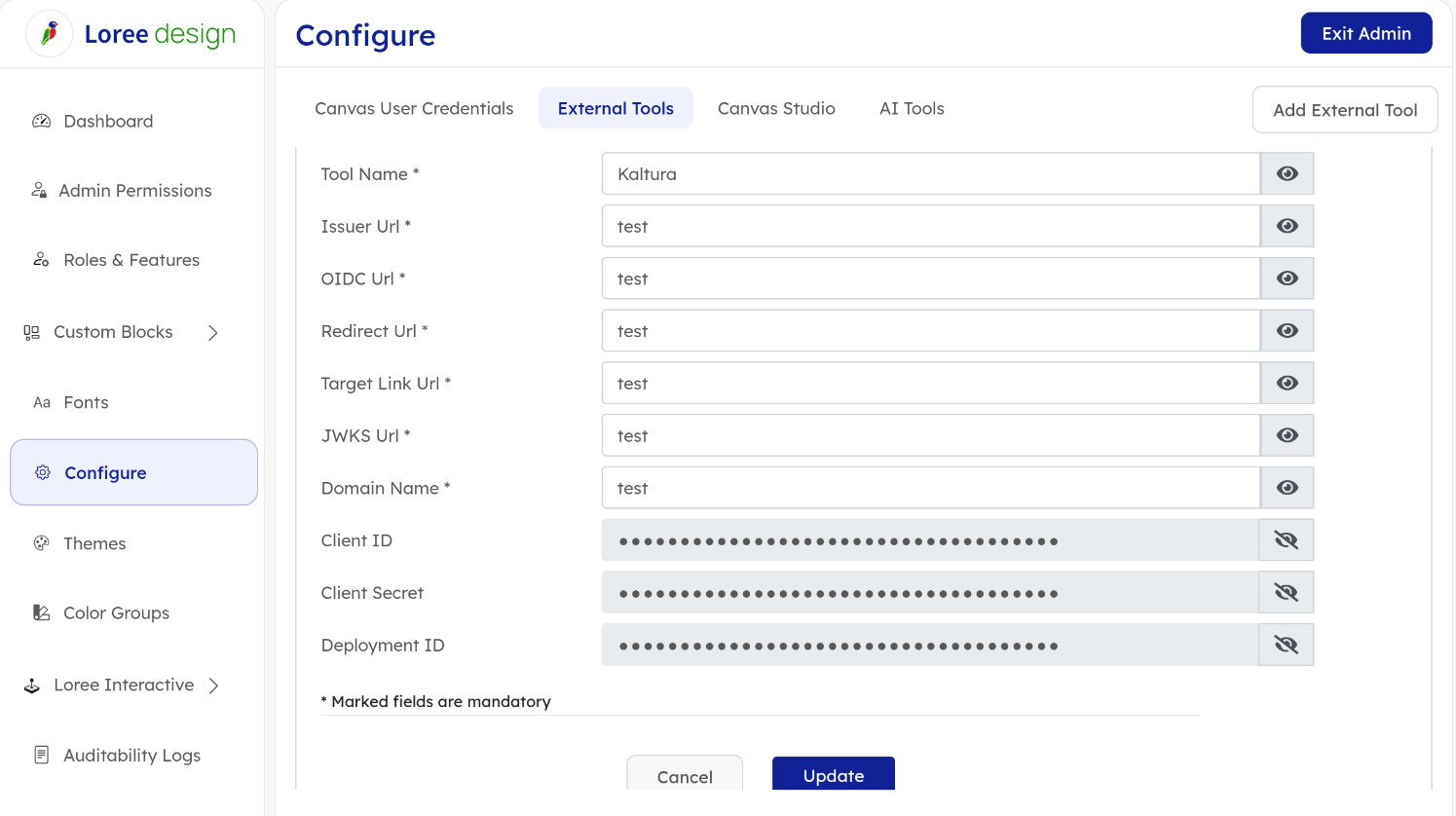Open the AI Tools tab
This screenshot has width=1456, height=816.
click(912, 108)
